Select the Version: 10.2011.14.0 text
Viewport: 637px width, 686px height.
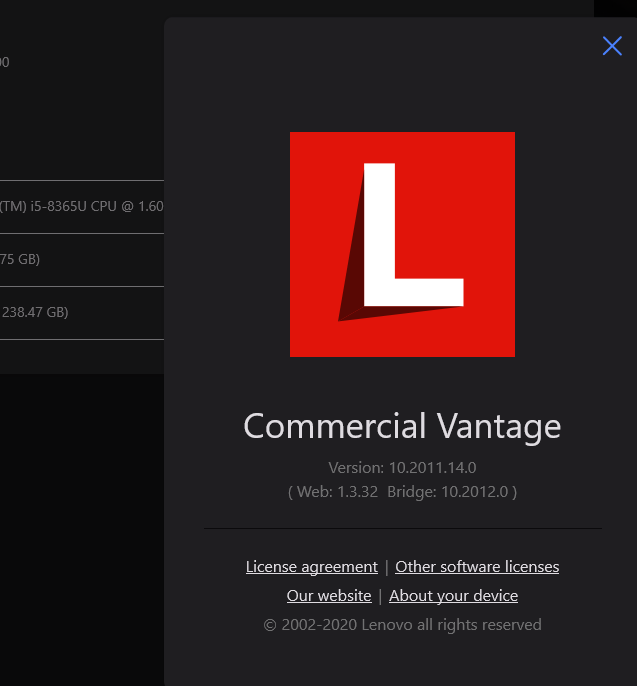point(402,468)
